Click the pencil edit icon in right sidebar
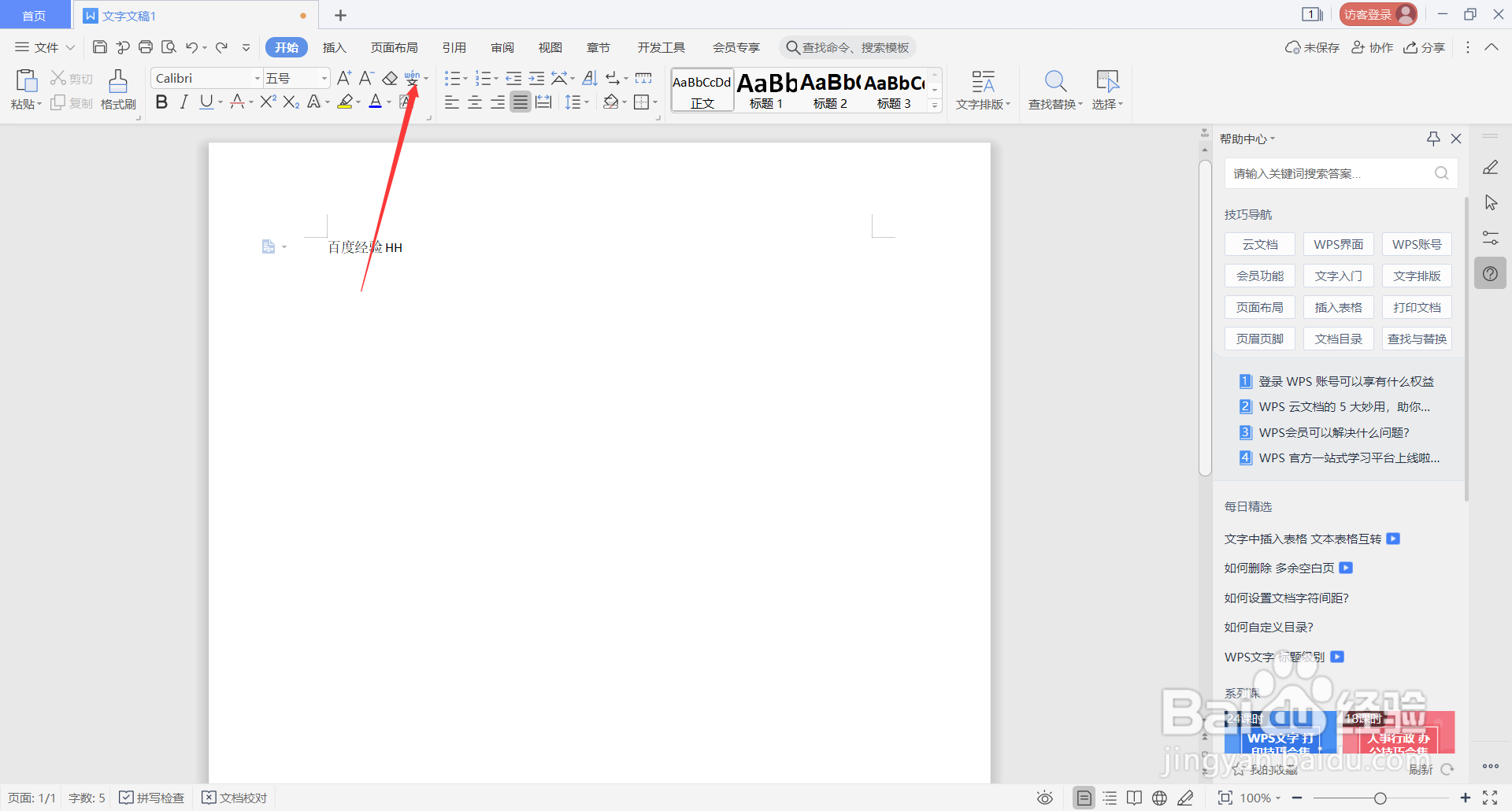 (x=1491, y=167)
